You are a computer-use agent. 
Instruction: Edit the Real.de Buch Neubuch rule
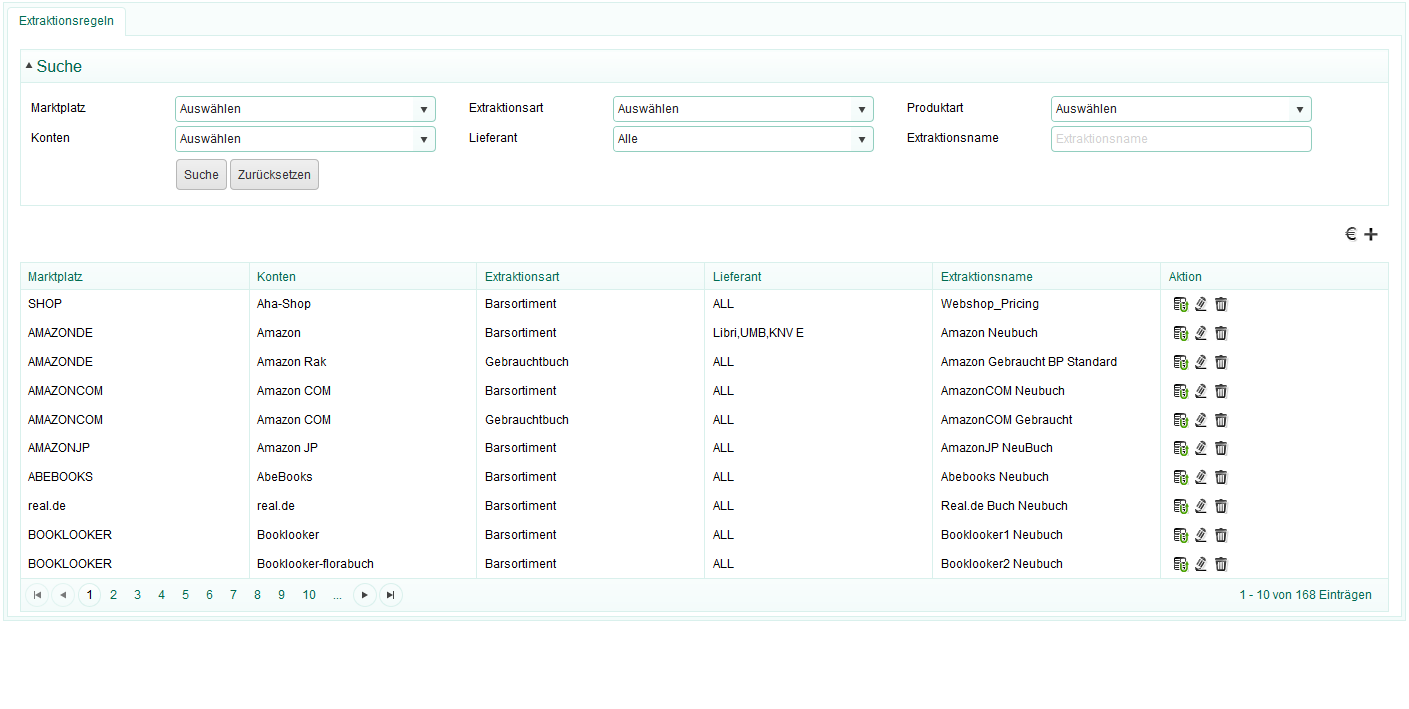tap(1201, 506)
